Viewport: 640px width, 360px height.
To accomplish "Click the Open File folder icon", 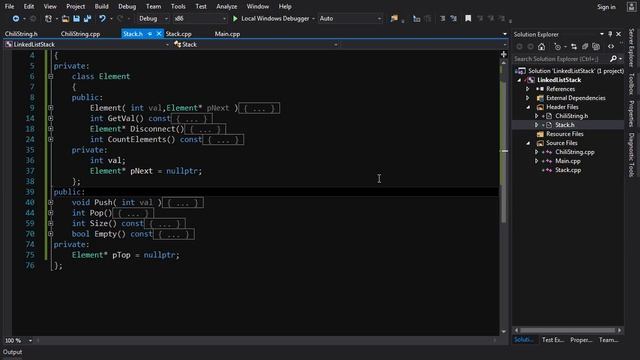I will (x=65, y=19).
